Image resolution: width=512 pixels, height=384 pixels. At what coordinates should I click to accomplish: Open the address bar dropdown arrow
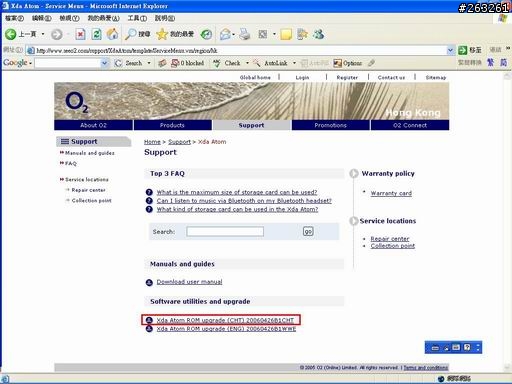450,50
